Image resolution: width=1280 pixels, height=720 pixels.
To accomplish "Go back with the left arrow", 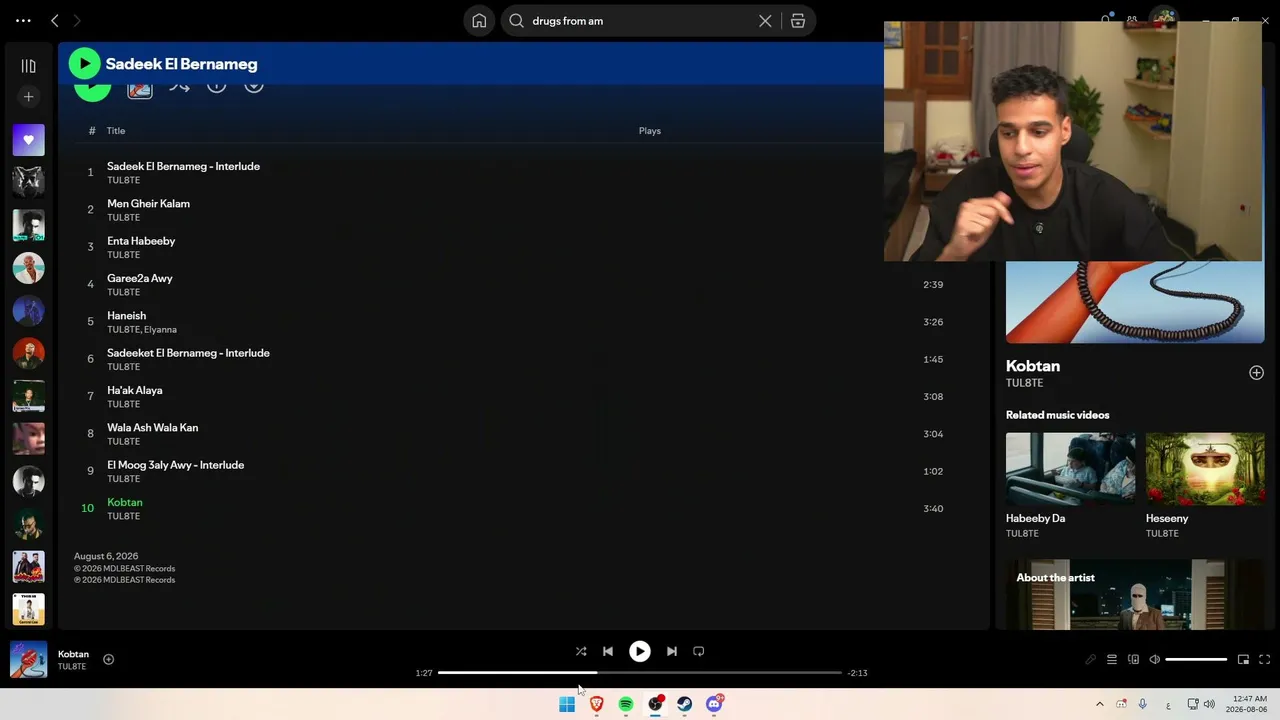I will [55, 20].
